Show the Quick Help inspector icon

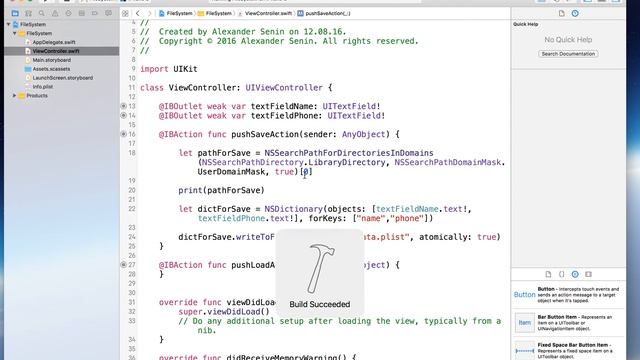coord(575,13)
